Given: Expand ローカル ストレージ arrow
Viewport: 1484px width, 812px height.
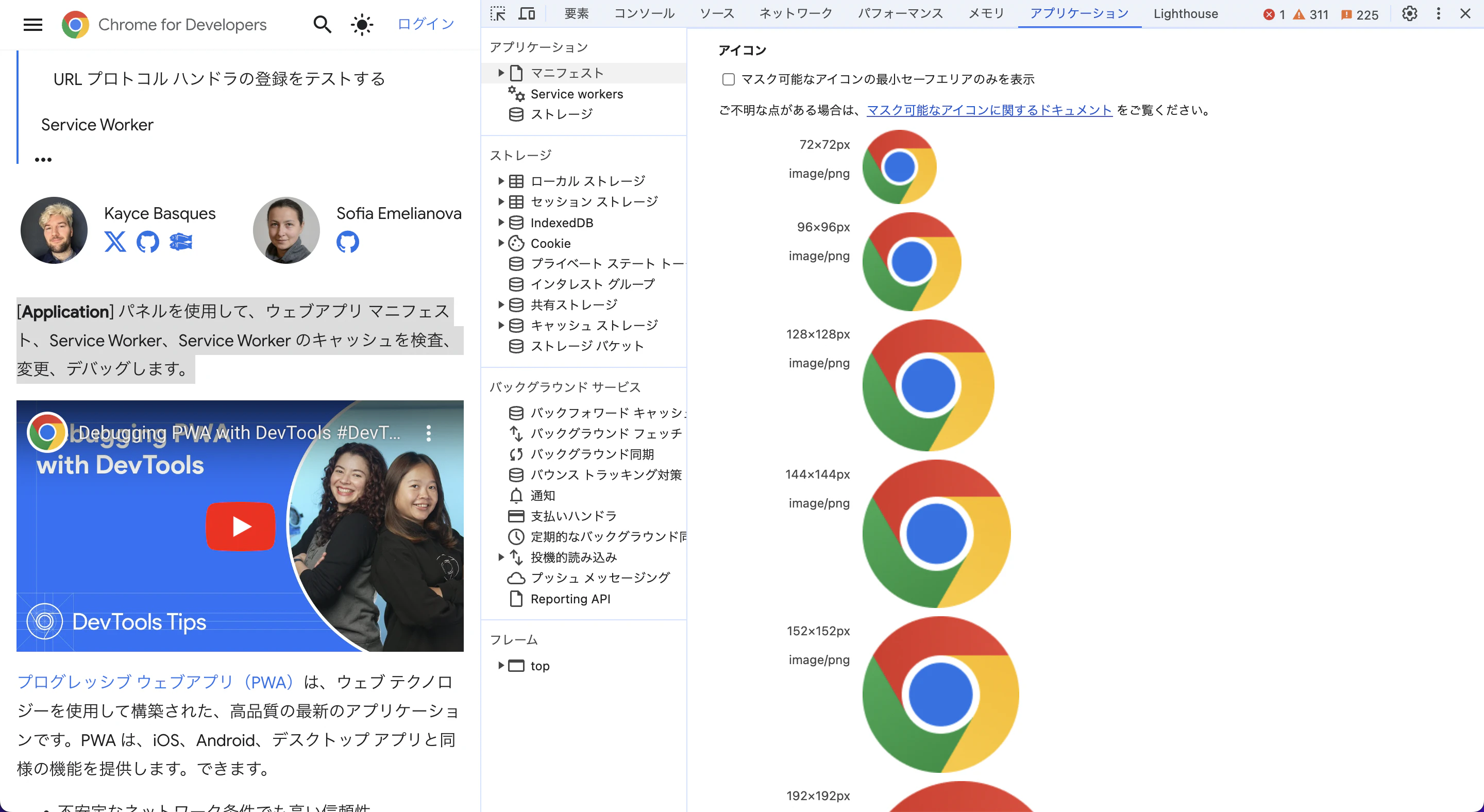Looking at the screenshot, I should click(x=501, y=181).
